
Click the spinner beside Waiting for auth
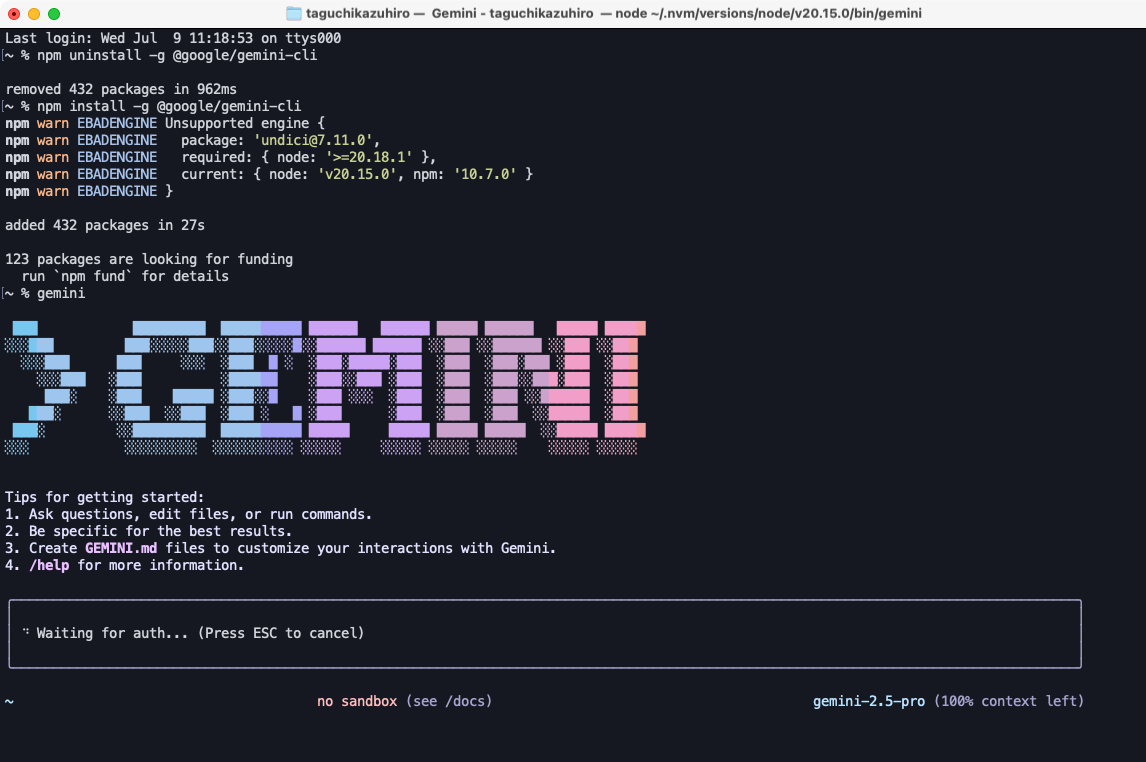tap(26, 632)
